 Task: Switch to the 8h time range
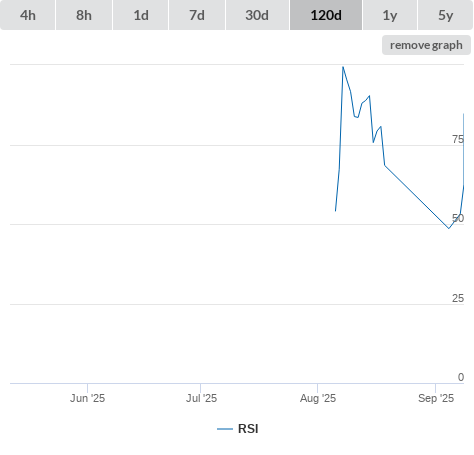click(84, 15)
